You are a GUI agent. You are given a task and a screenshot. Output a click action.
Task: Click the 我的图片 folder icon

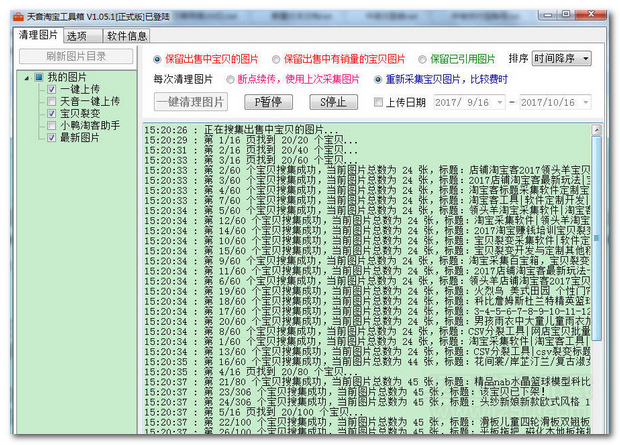[39, 77]
